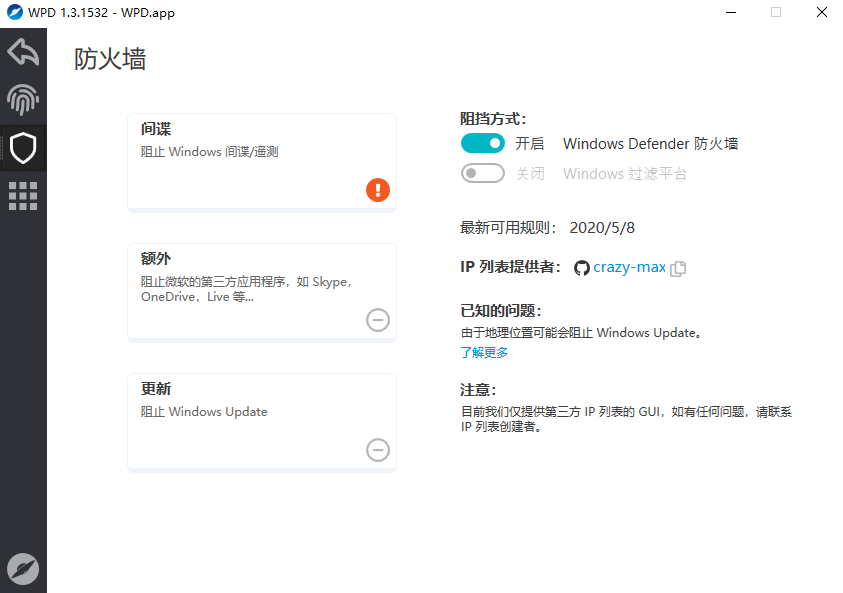Screen dimensions: 843x593
Task: Turn off the Windows Defender 防火墙 toggle
Action: click(x=483, y=144)
